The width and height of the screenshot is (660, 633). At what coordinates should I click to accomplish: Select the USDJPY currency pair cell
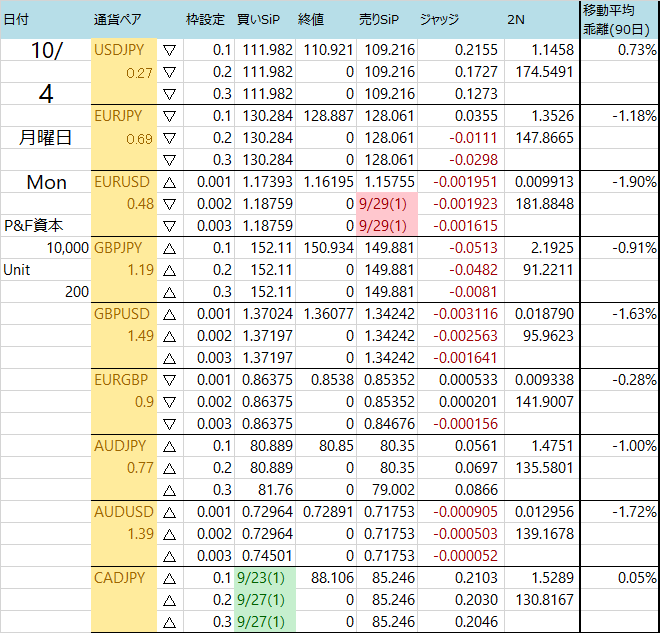point(124,50)
